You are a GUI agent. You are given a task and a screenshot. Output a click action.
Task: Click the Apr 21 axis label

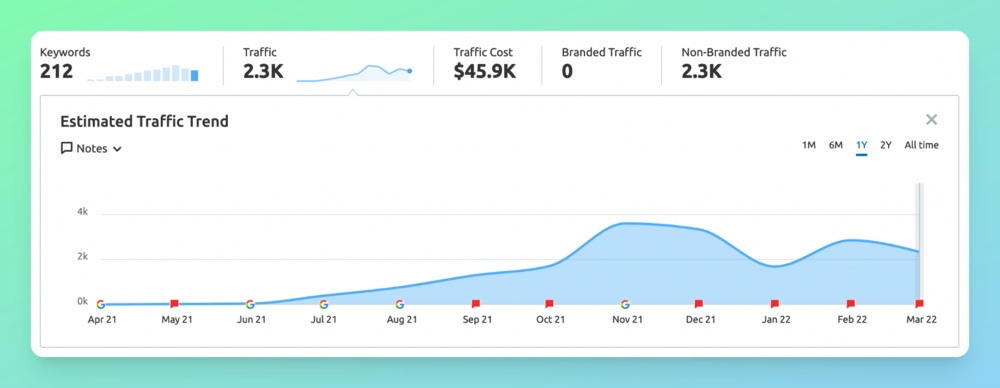tap(103, 320)
